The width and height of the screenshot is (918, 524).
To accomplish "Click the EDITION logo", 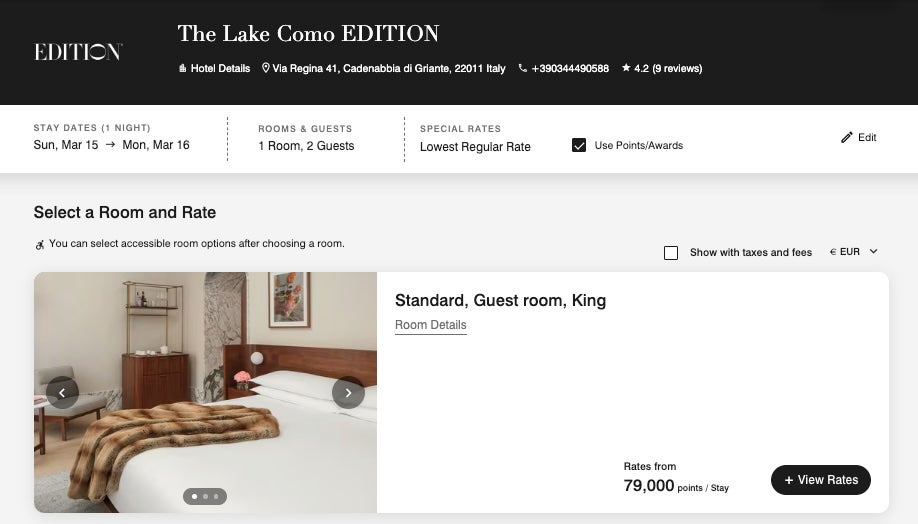I will 78,52.
